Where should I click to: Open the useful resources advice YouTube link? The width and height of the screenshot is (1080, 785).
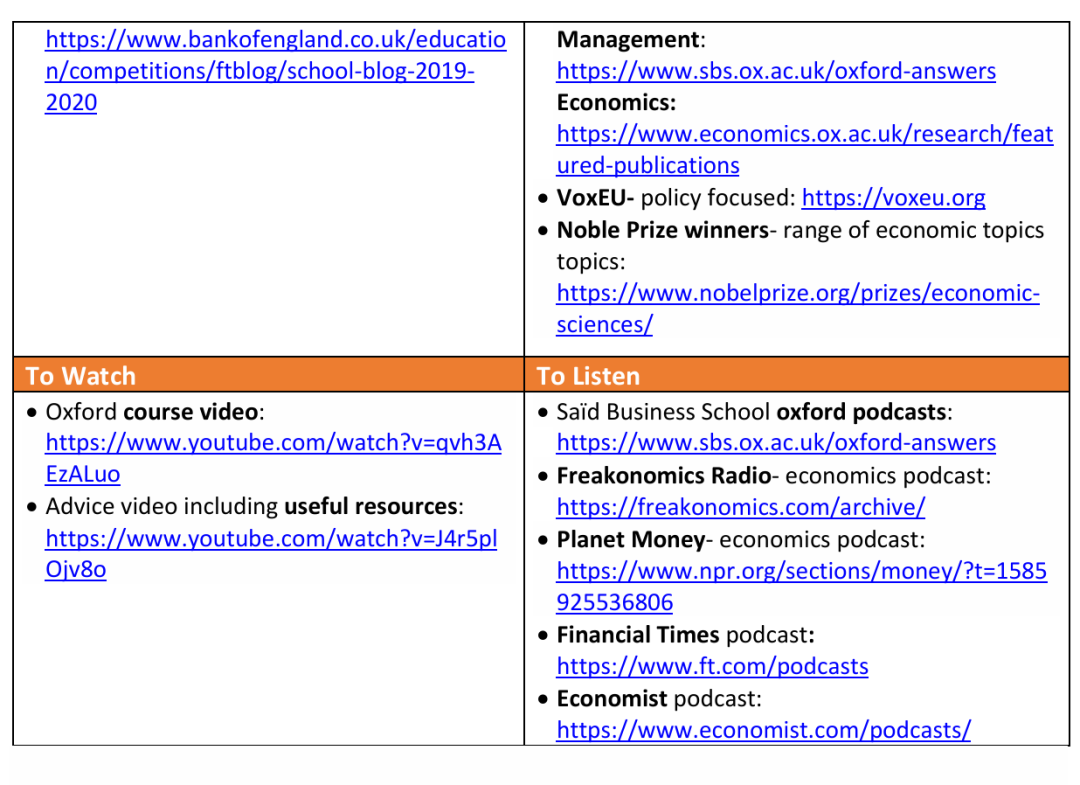[271, 539]
